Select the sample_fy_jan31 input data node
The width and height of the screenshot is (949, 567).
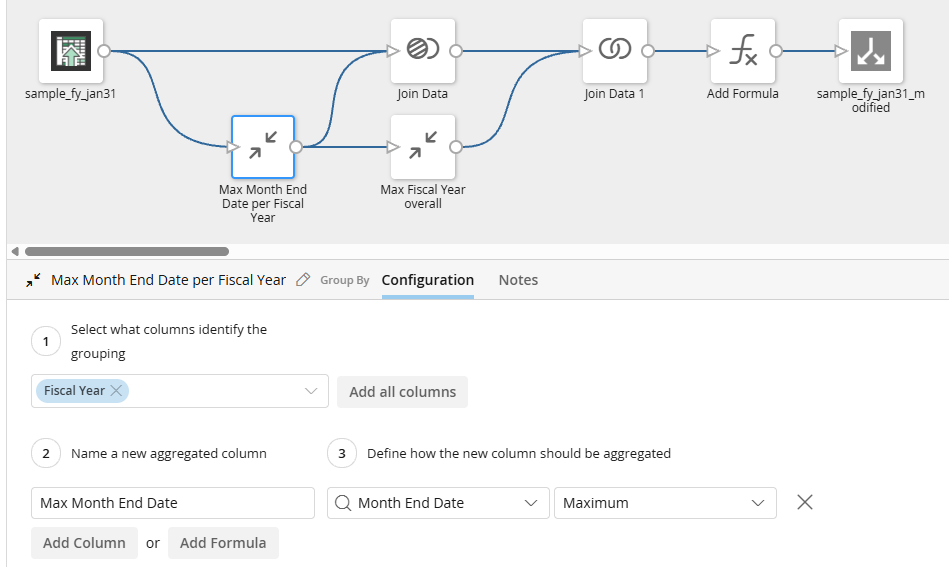(x=71, y=51)
